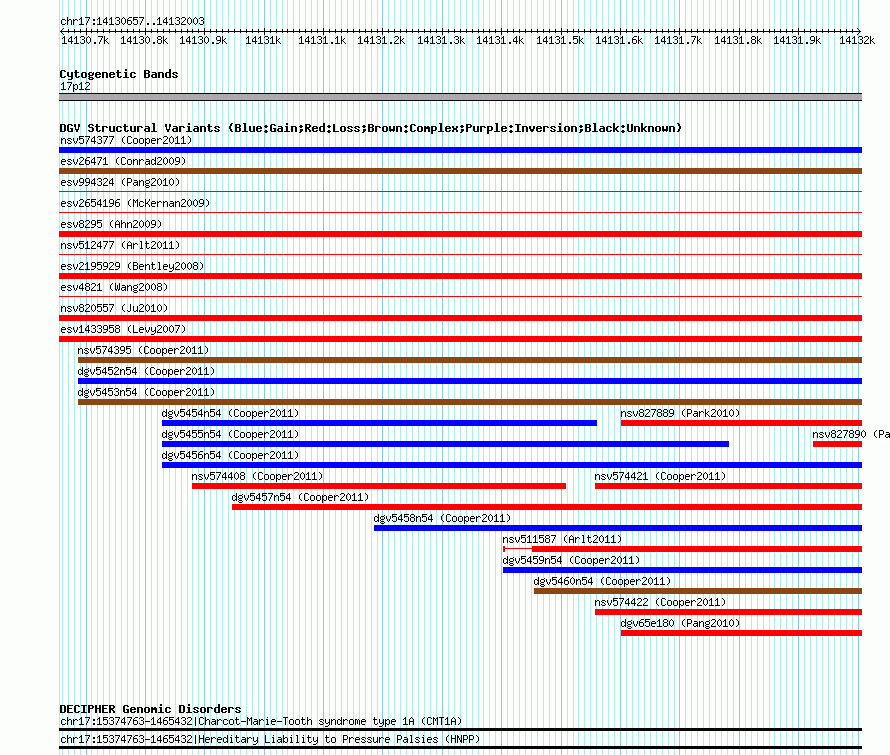Select the esv1433958 (Levy2007) entry

123,329
